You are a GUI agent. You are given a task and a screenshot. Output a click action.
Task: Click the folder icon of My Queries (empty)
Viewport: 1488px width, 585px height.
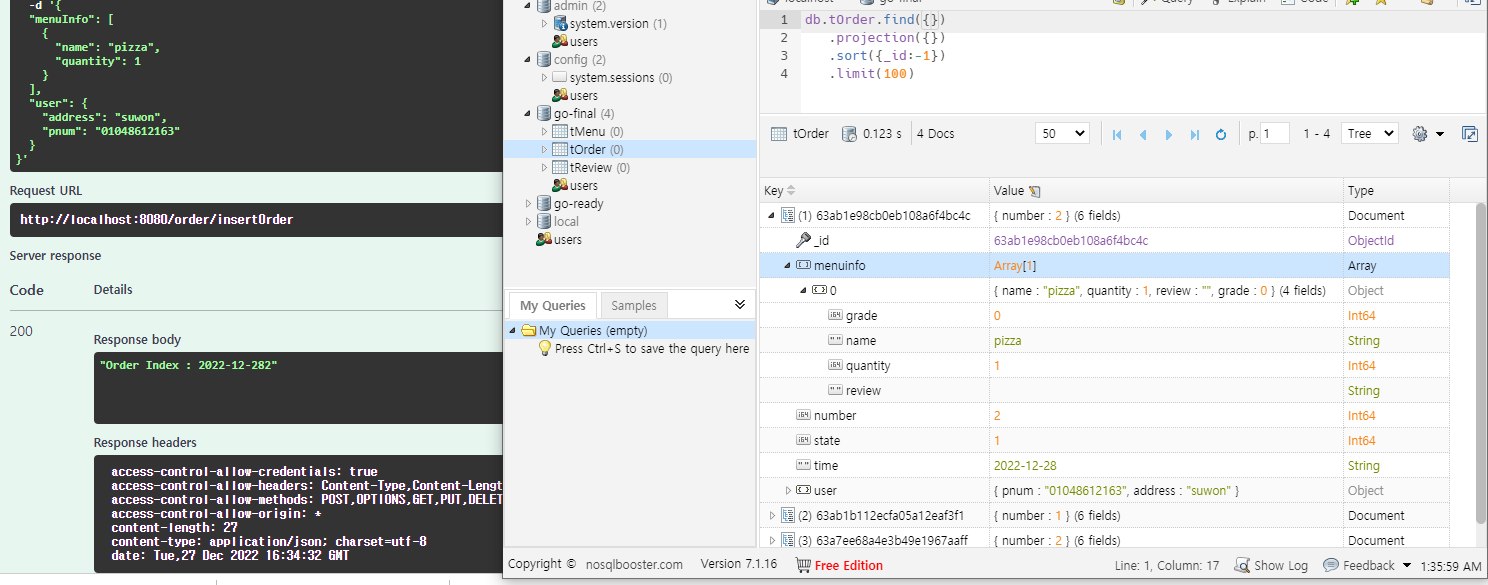pos(528,330)
